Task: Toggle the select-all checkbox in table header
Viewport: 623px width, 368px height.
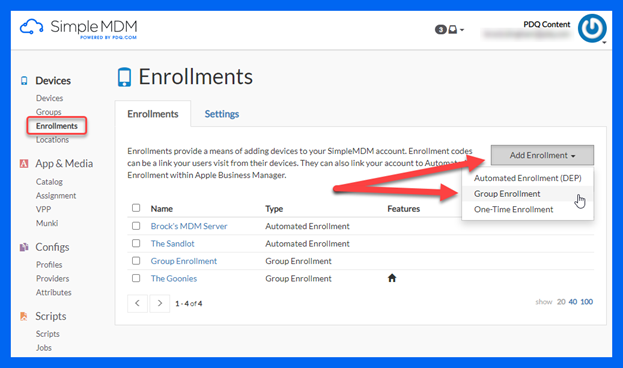Action: tap(136, 208)
